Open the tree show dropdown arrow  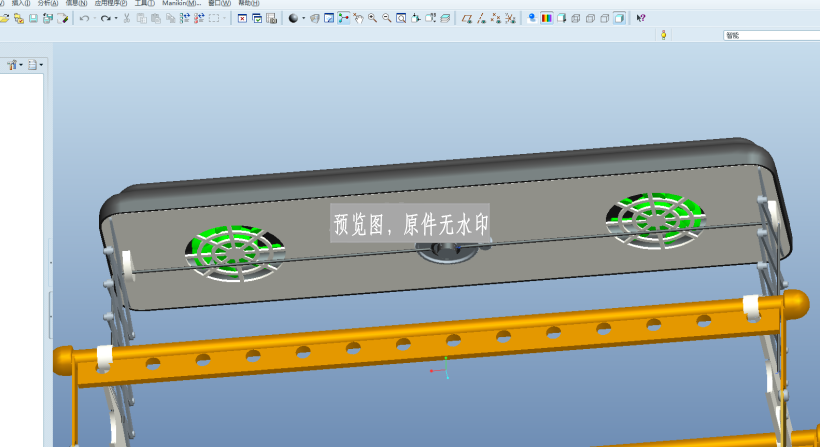click(41, 65)
